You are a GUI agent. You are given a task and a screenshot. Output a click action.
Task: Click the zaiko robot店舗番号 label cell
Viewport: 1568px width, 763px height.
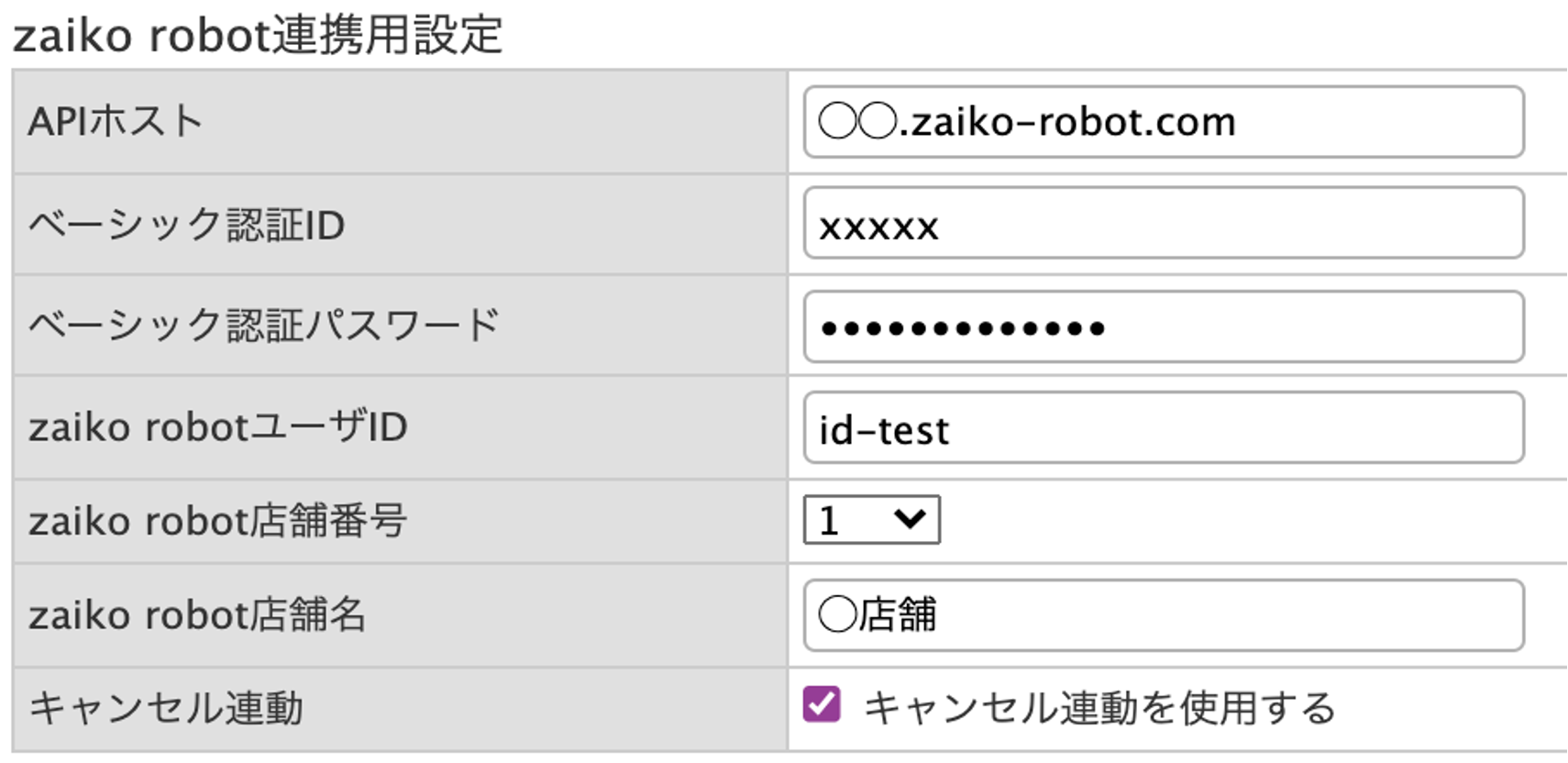[x=400, y=521]
